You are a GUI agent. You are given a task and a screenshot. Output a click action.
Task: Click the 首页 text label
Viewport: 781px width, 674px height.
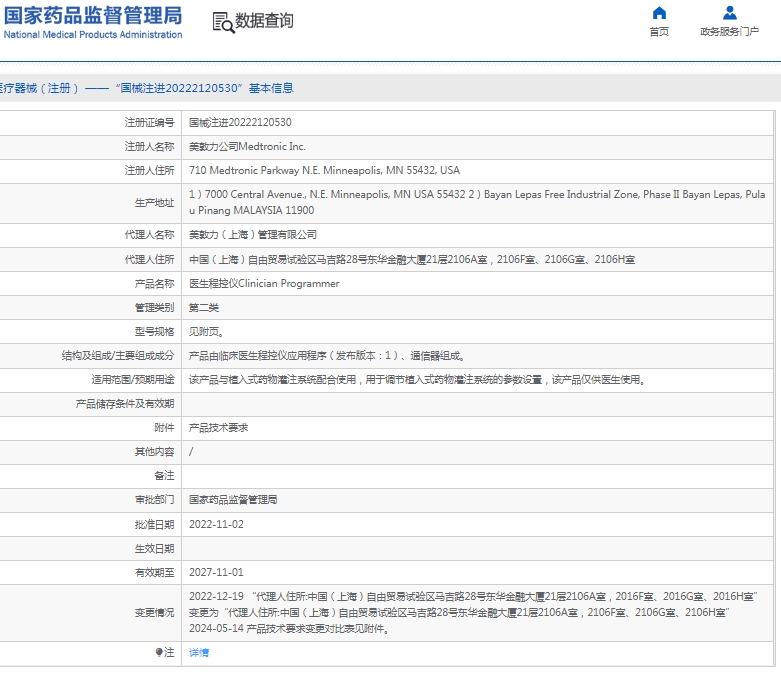tap(659, 32)
